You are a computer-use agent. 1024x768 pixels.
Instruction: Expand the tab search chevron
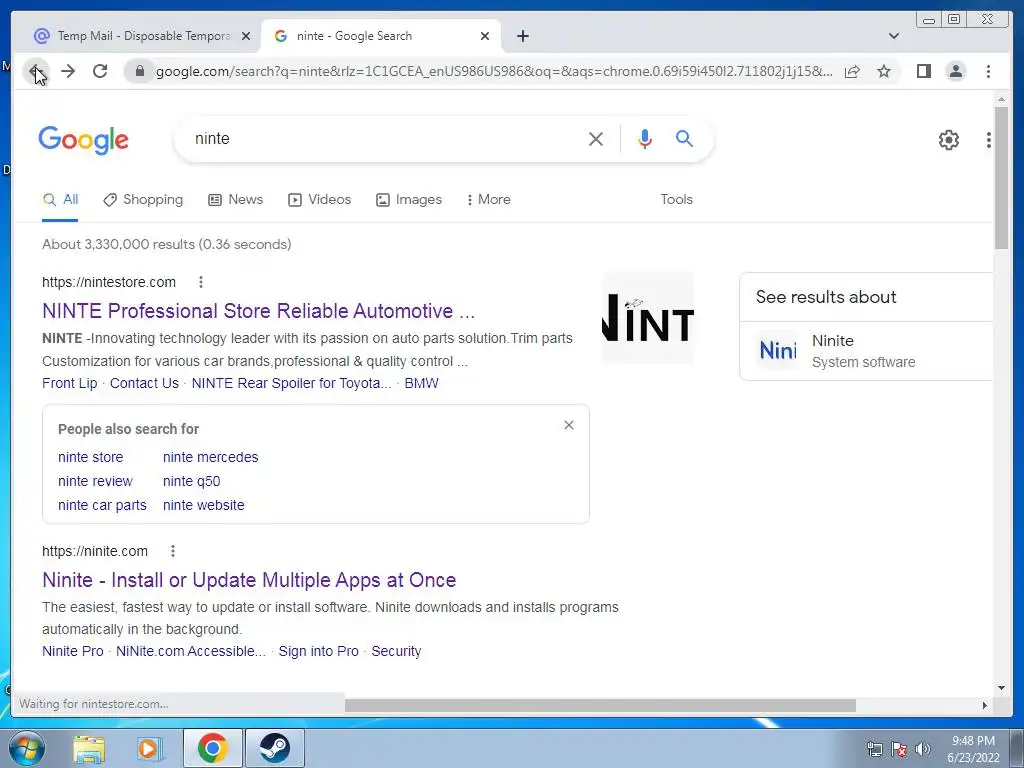pyautogui.click(x=893, y=36)
